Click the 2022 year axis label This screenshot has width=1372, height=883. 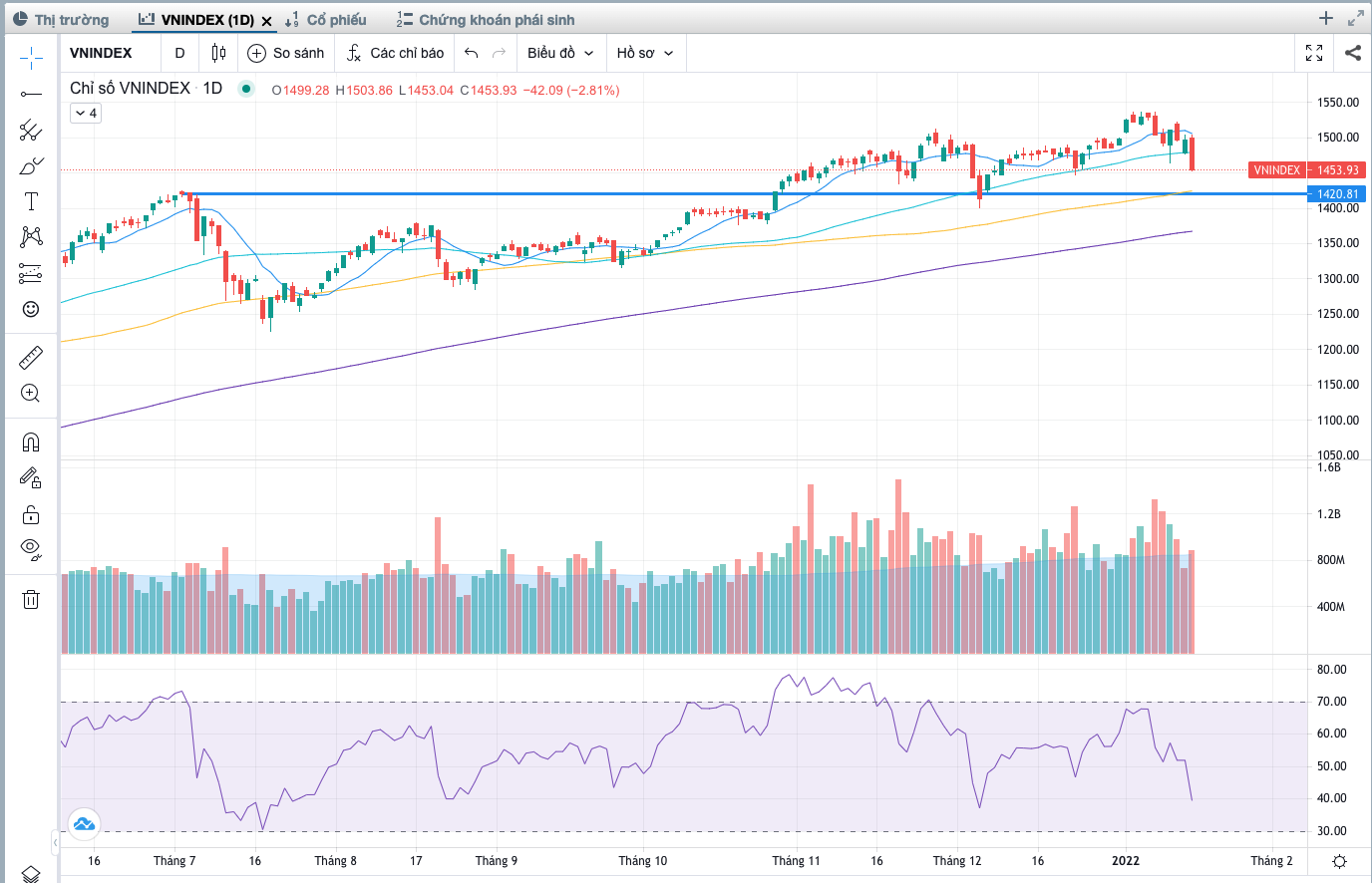[x=1126, y=861]
